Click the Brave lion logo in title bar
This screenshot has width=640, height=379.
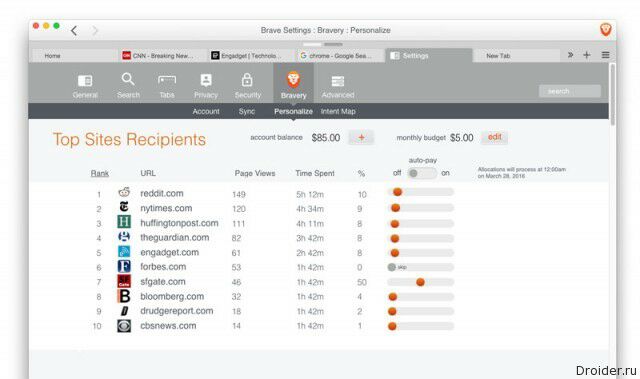pyautogui.click(x=605, y=30)
